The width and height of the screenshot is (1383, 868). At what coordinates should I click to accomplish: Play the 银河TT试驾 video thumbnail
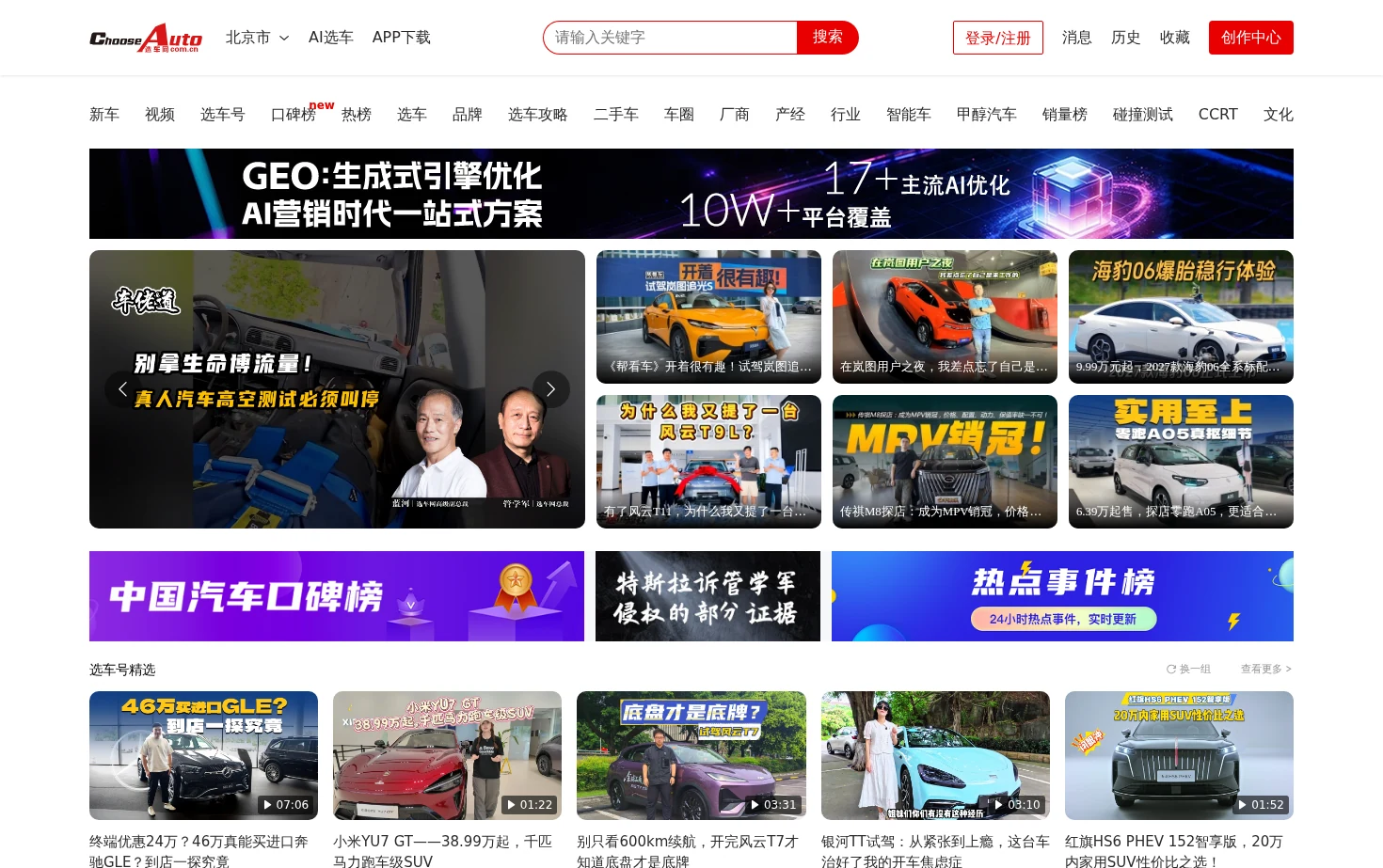935,756
